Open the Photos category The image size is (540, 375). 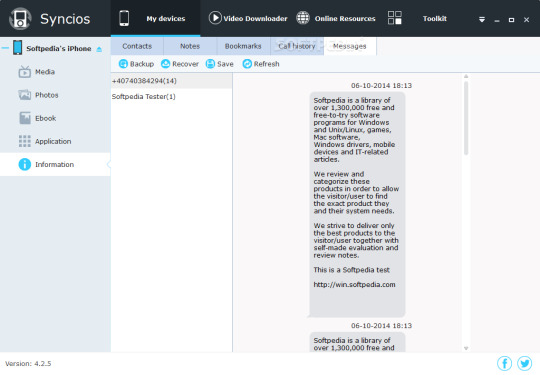tap(46, 95)
